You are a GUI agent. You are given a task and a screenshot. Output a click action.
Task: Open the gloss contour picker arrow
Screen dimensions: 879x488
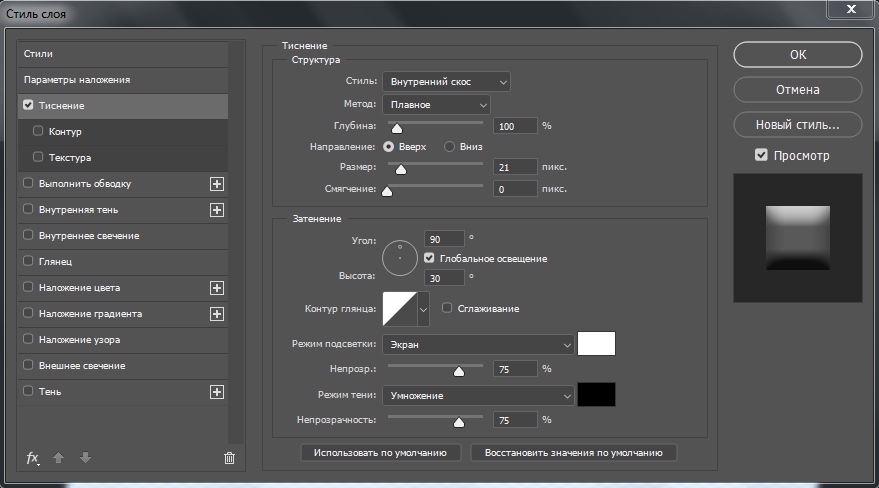coord(423,309)
